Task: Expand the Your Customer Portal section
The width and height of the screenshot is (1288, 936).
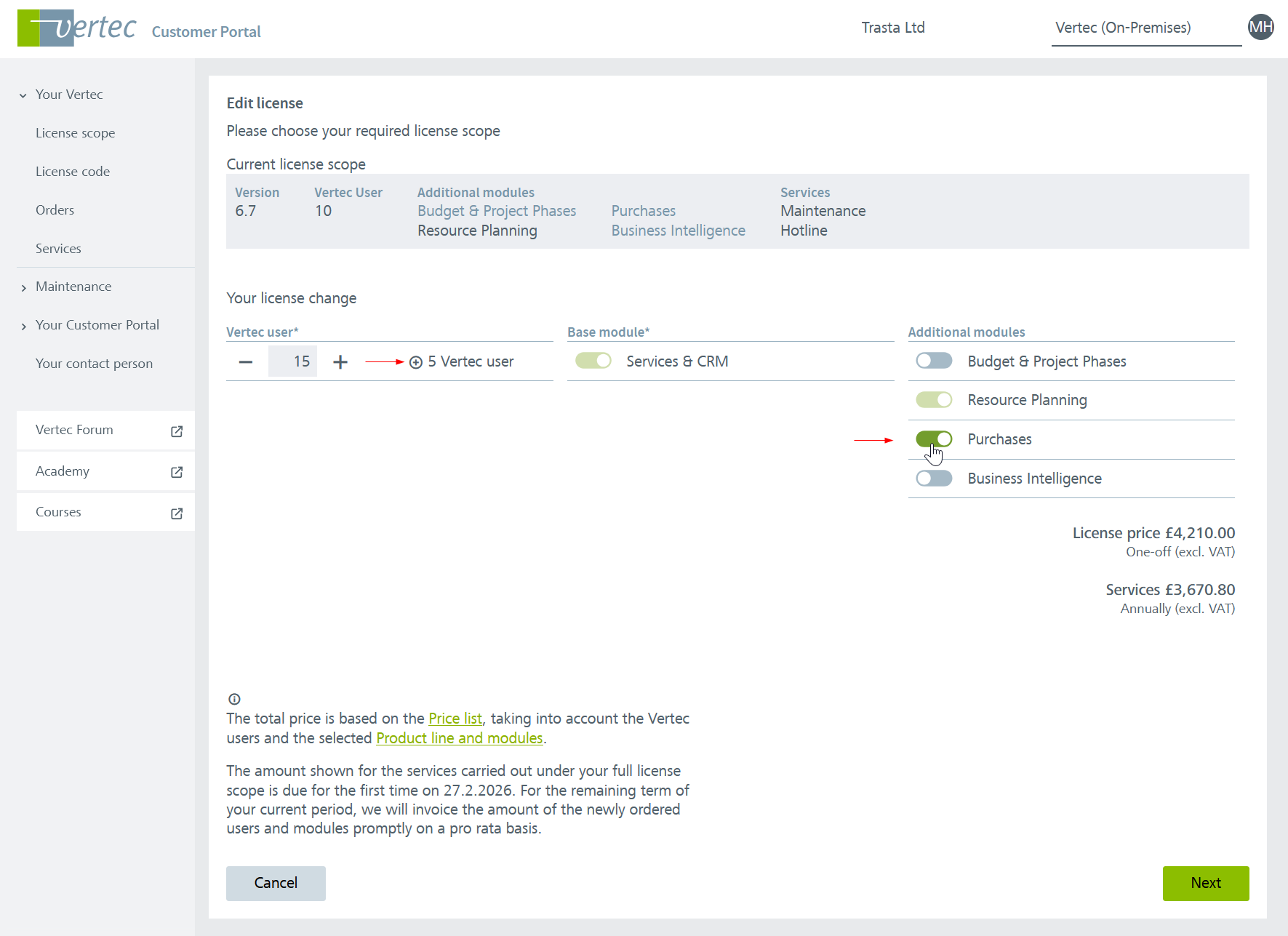Action: coord(23,326)
